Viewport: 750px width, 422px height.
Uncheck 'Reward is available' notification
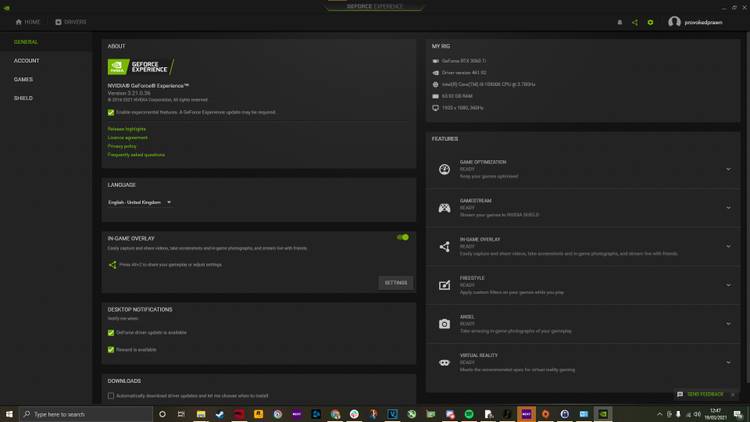111,350
